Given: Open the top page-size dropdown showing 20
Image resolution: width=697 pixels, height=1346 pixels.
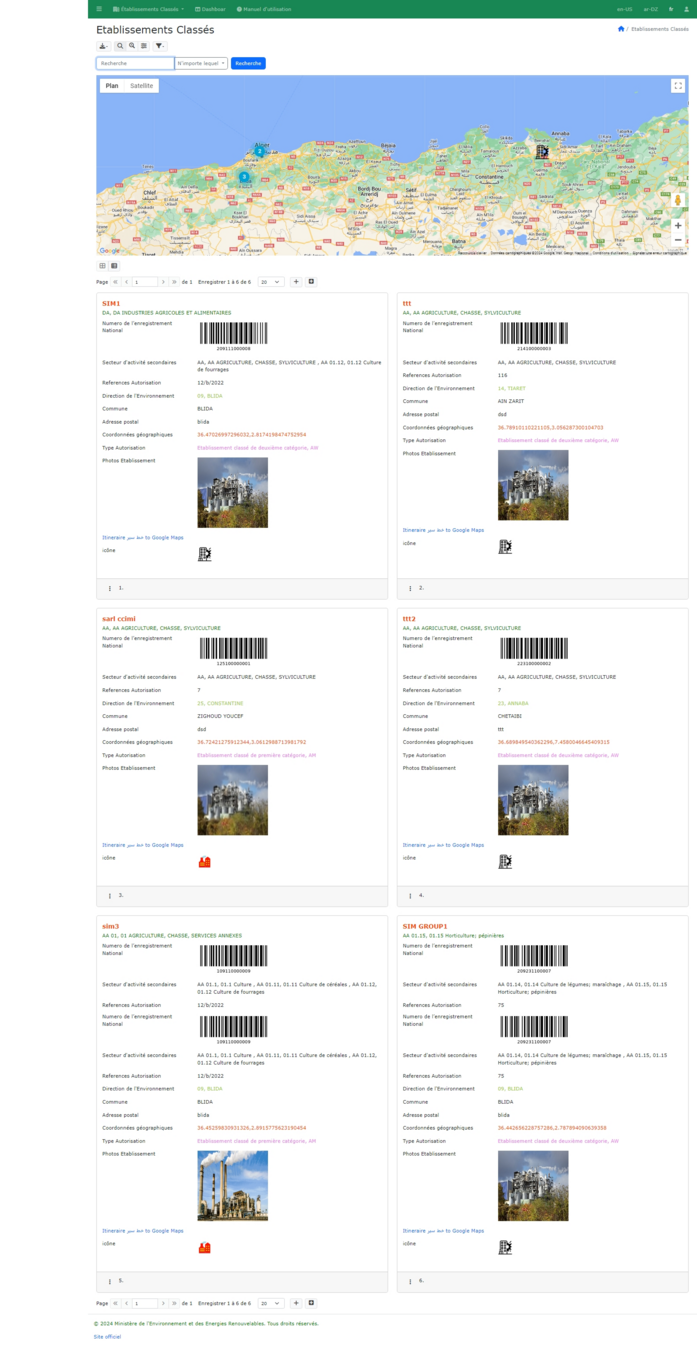Looking at the screenshot, I should pos(271,282).
